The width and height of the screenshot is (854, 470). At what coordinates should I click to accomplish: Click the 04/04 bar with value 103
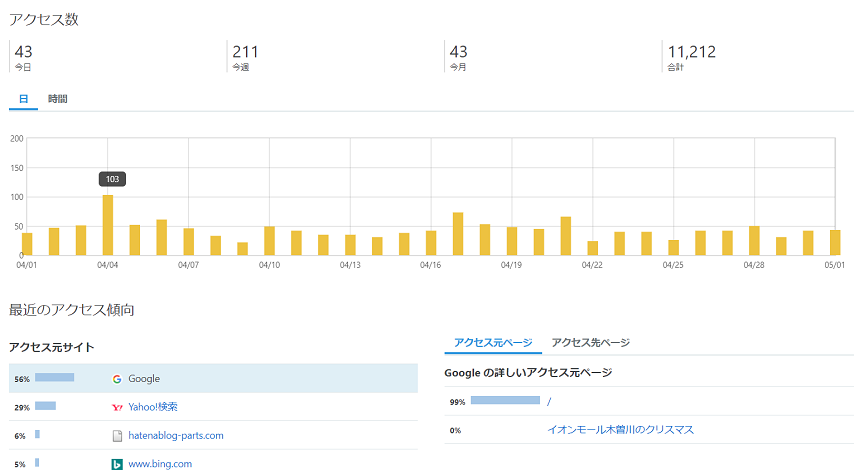[108, 225]
